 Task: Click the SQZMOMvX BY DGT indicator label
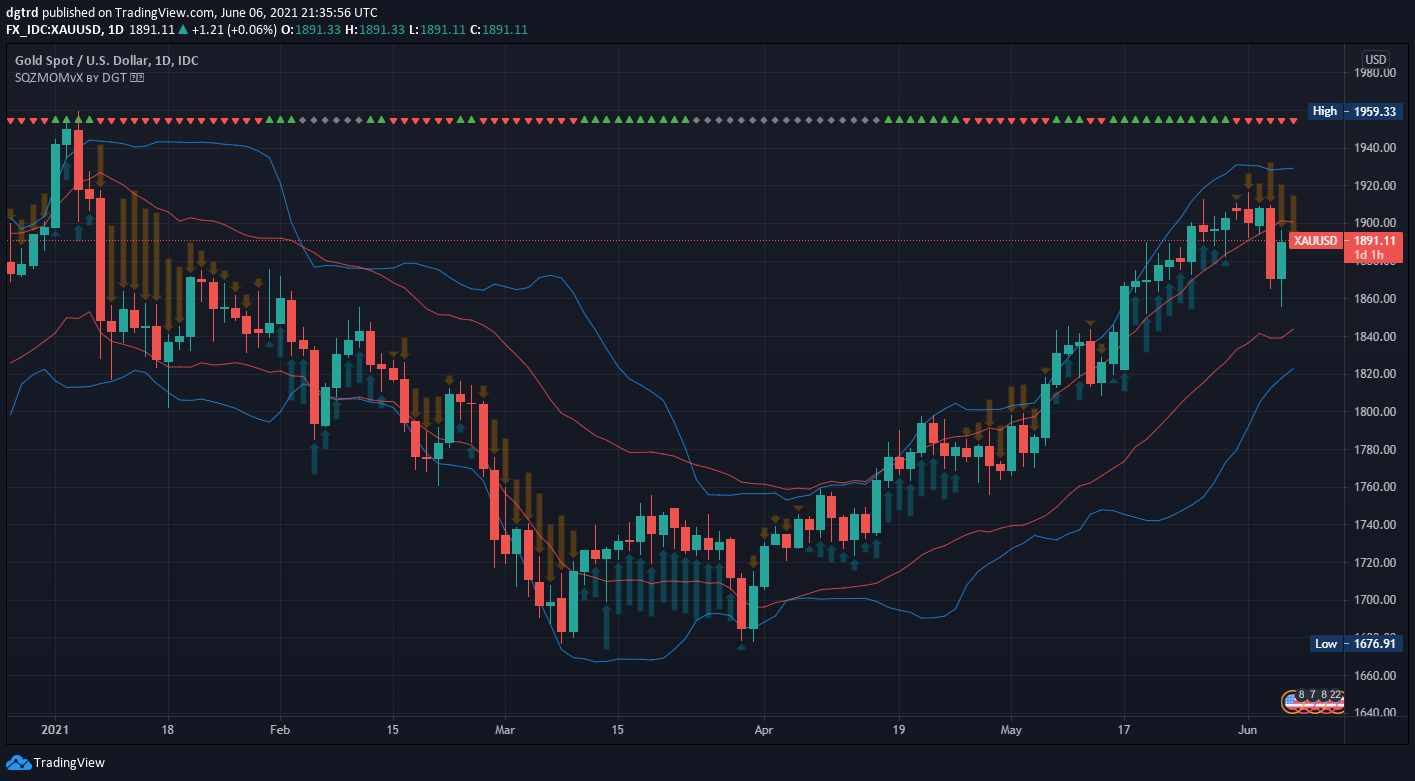(x=80, y=77)
